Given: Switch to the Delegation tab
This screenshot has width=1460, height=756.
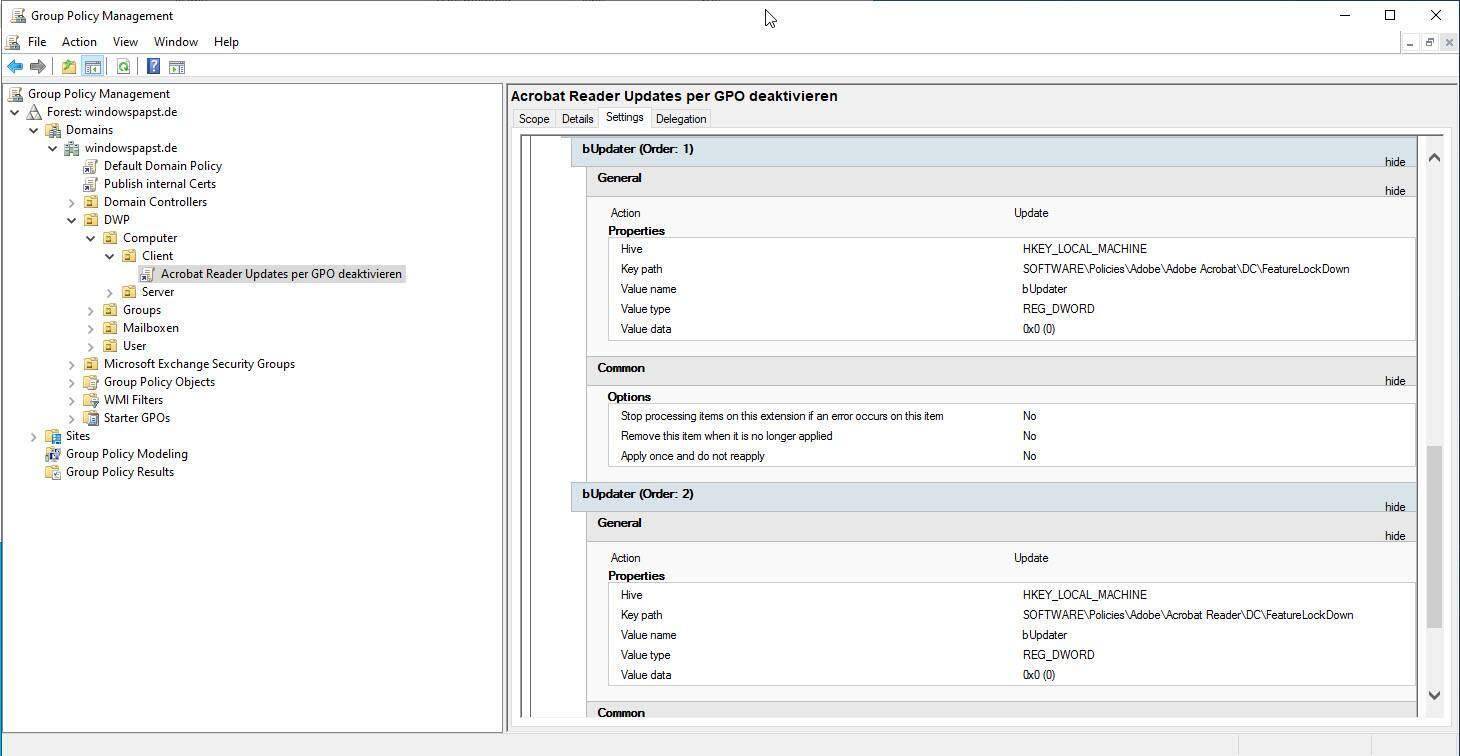Looking at the screenshot, I should coord(680,119).
